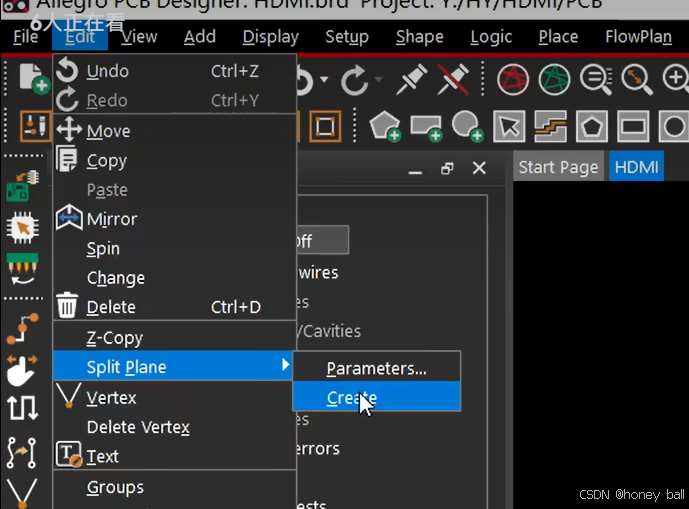
Task: Choose Change in the Edit menu
Action: [175, 278]
